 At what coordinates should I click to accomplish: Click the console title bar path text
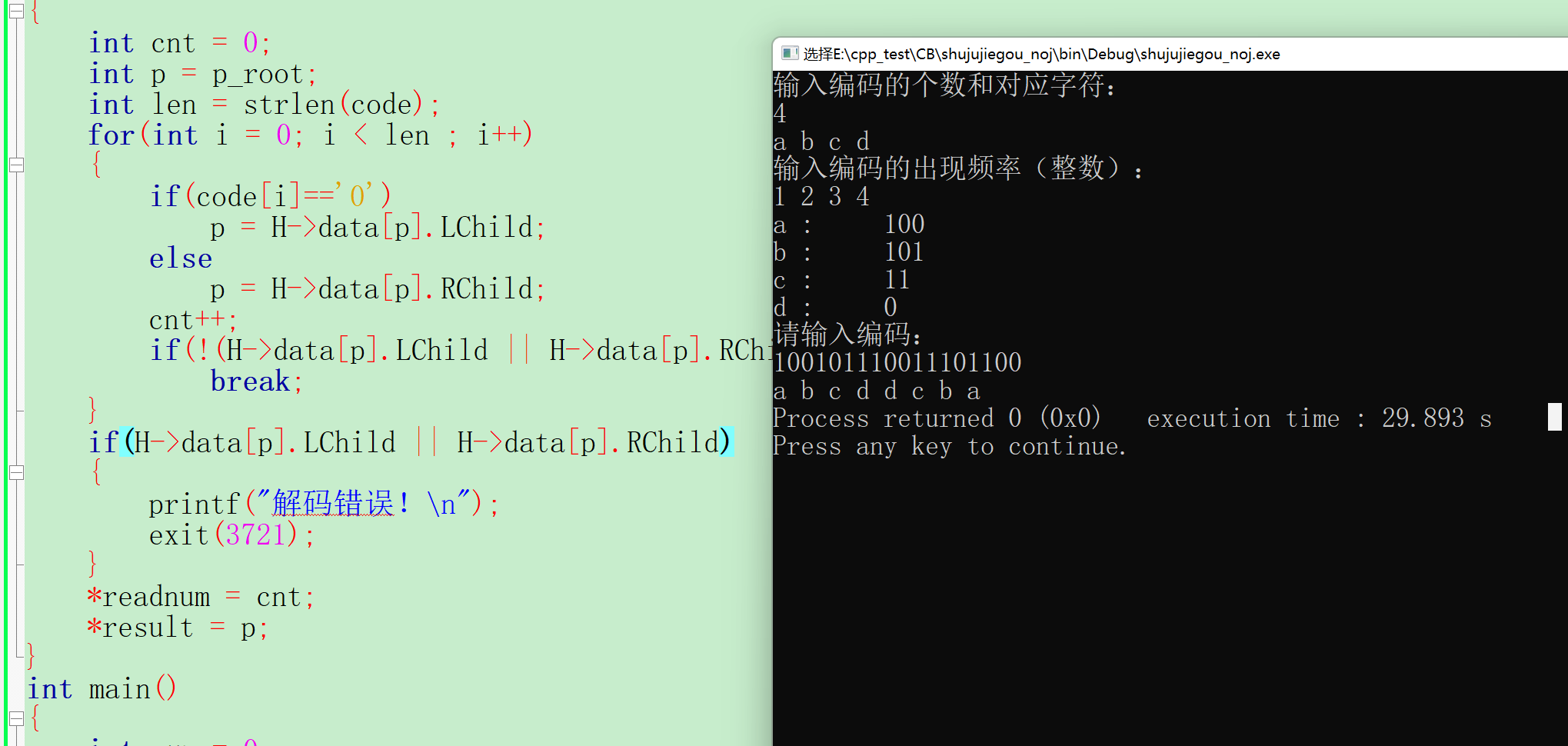(1041, 54)
